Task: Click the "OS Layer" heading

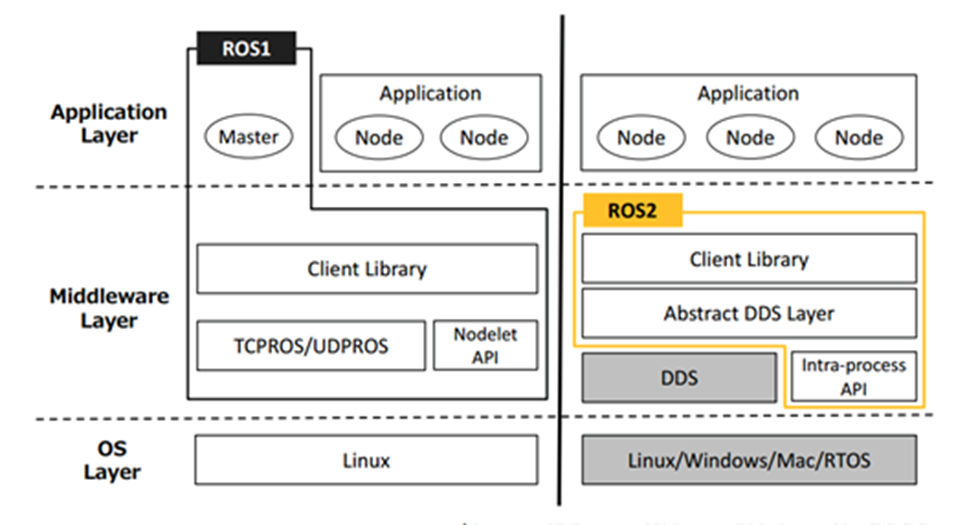Action: click(112, 460)
